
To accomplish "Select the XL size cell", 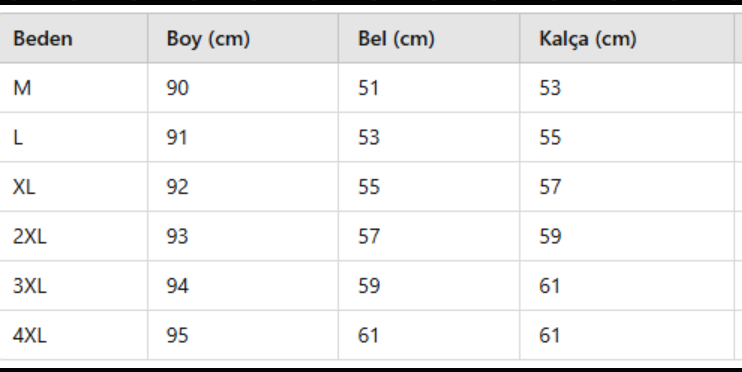I will [74, 187].
